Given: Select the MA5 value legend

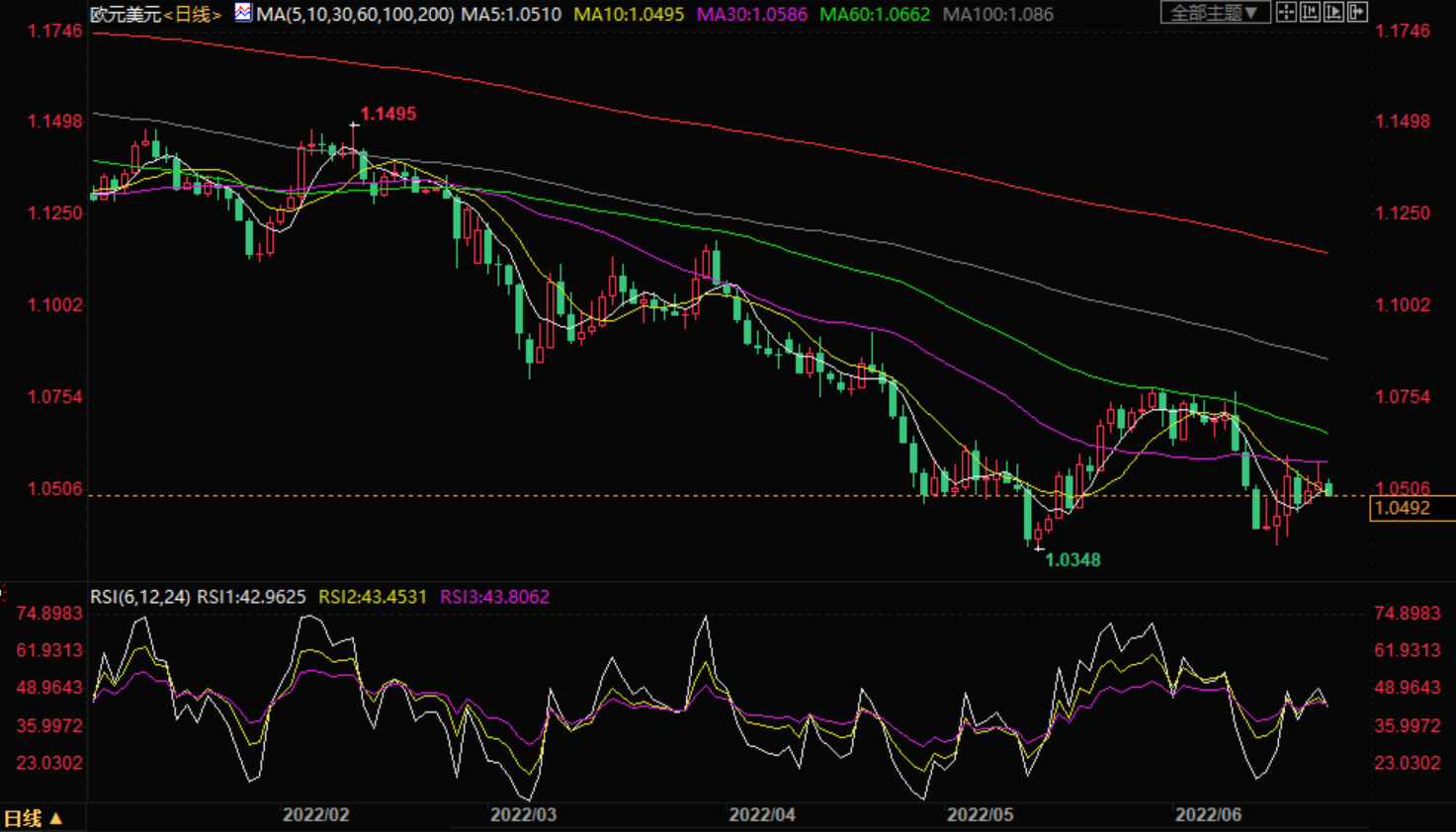Looking at the screenshot, I should point(511,14).
